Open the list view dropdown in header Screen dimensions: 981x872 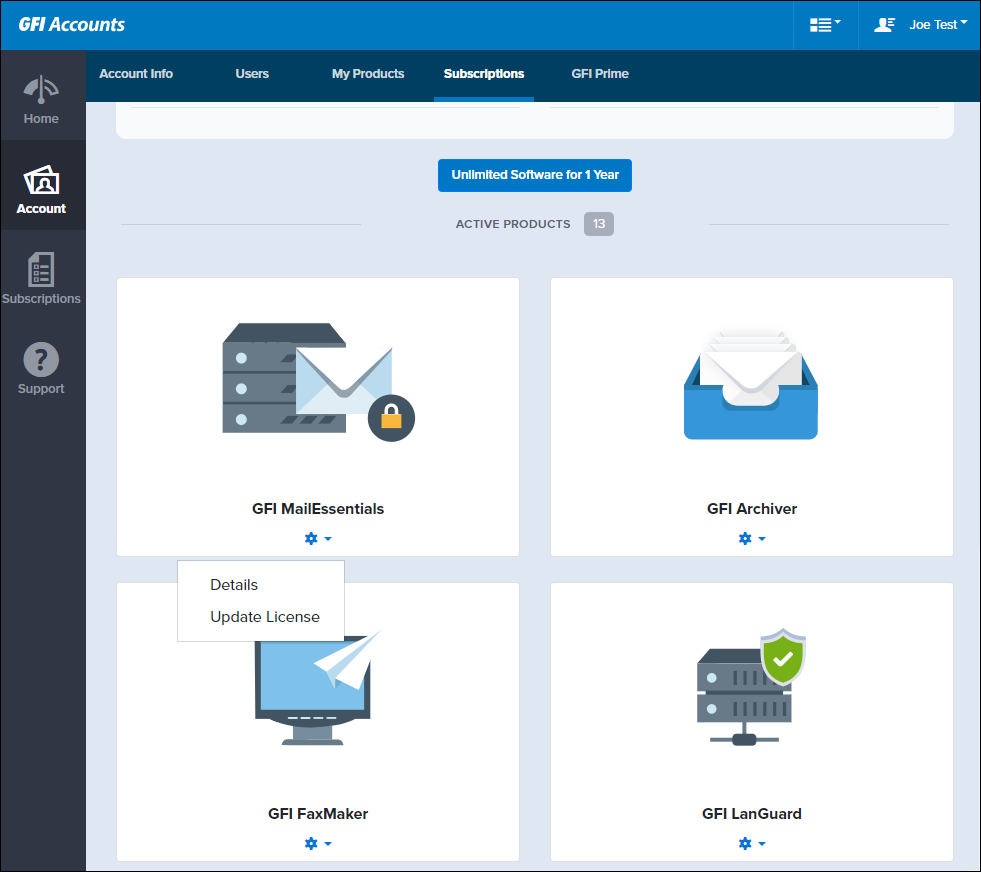pos(825,25)
